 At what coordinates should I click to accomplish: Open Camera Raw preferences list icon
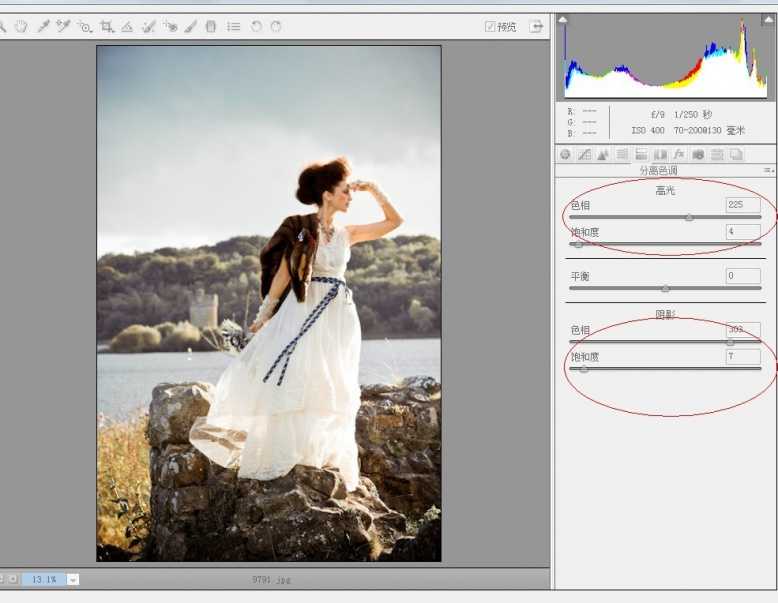[x=233, y=27]
